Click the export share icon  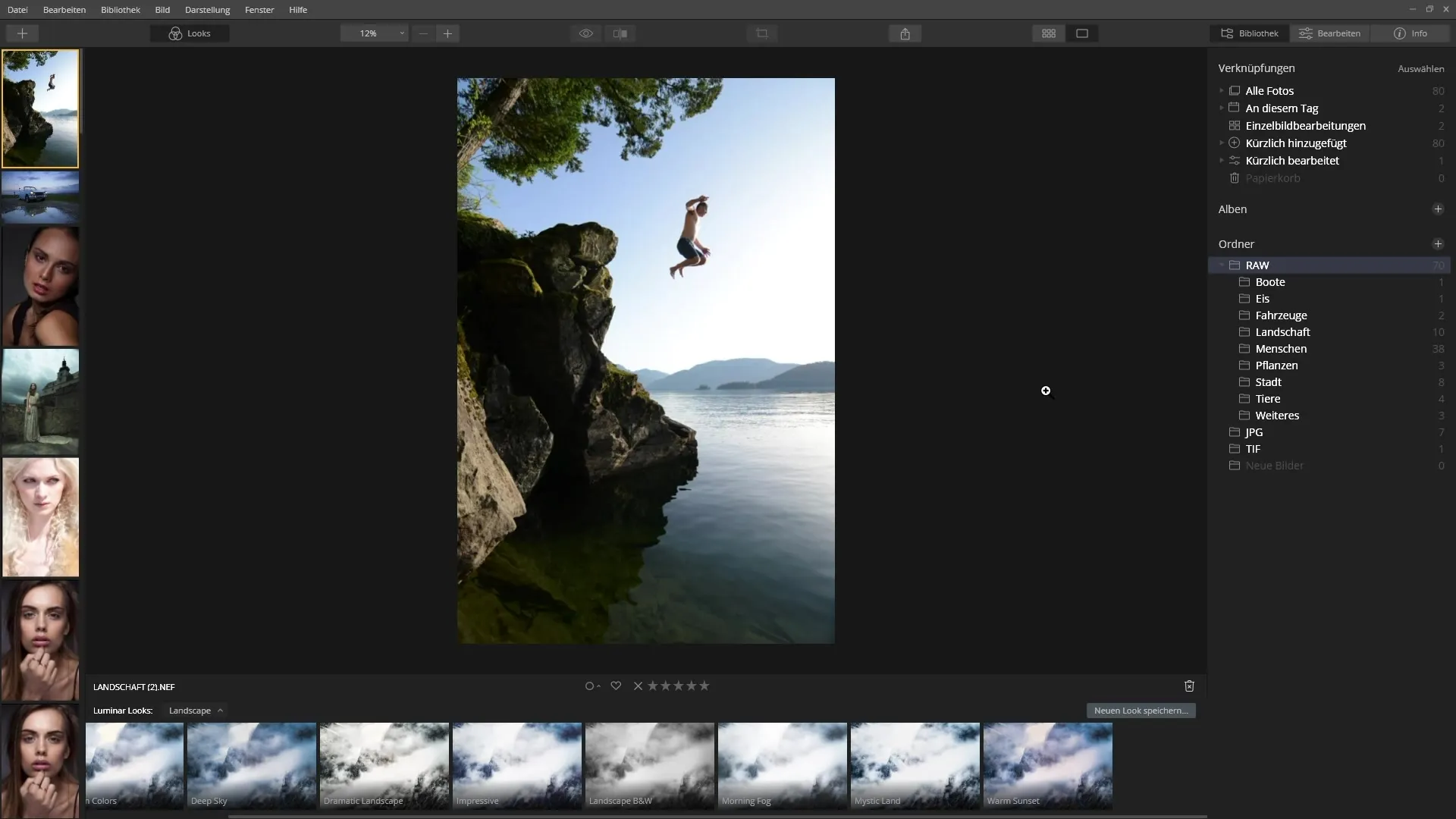click(905, 33)
